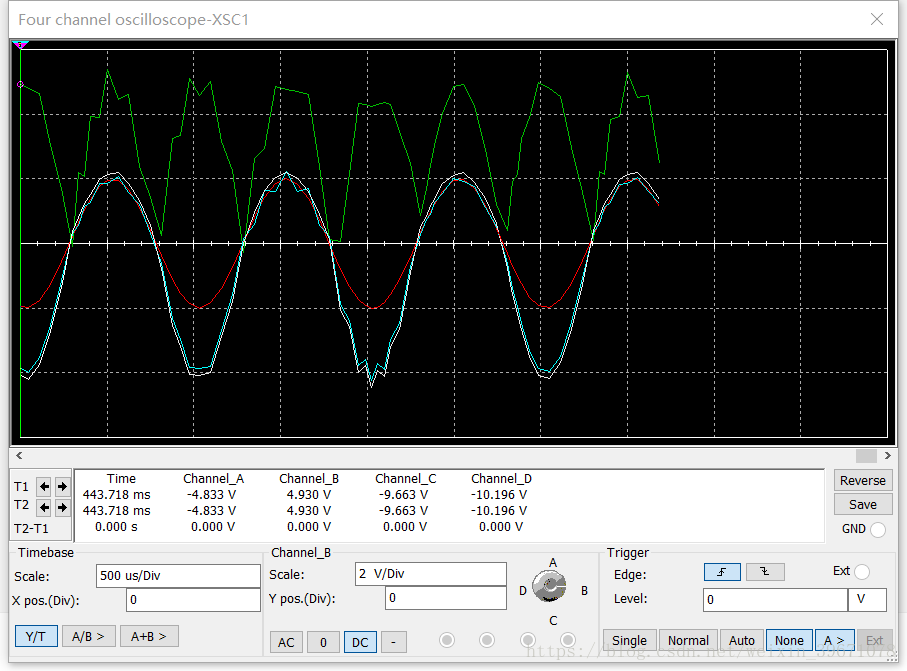Move cursor T2 right with its arrow

pyautogui.click(x=62, y=508)
